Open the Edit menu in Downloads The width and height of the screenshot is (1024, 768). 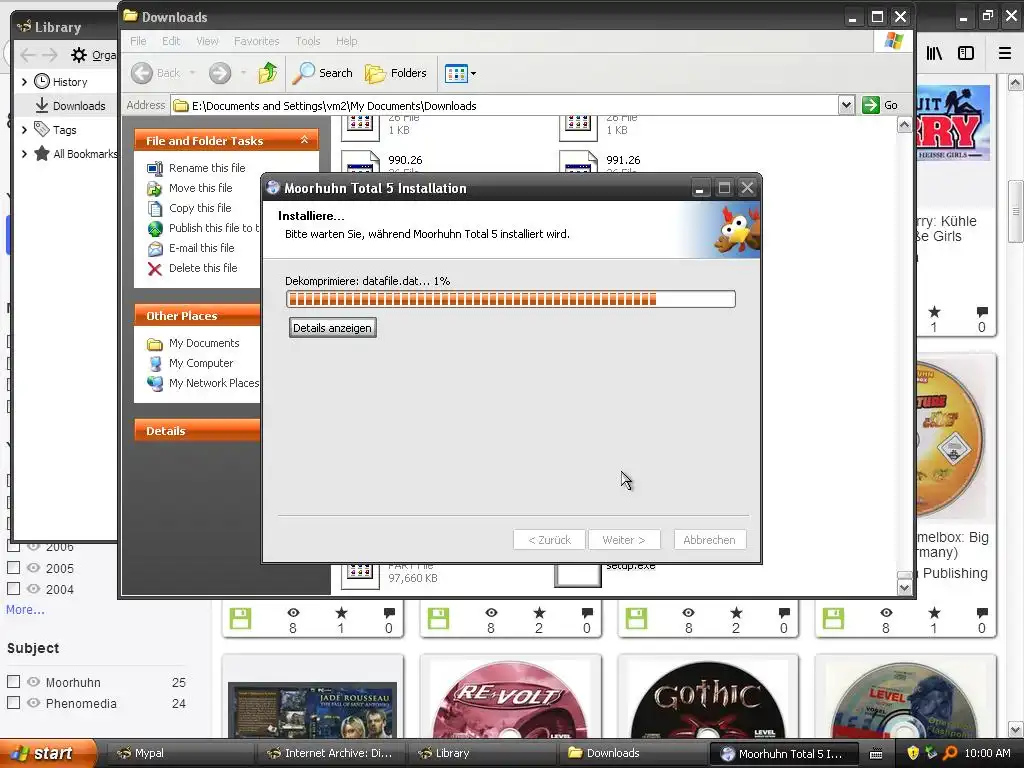coord(171,41)
